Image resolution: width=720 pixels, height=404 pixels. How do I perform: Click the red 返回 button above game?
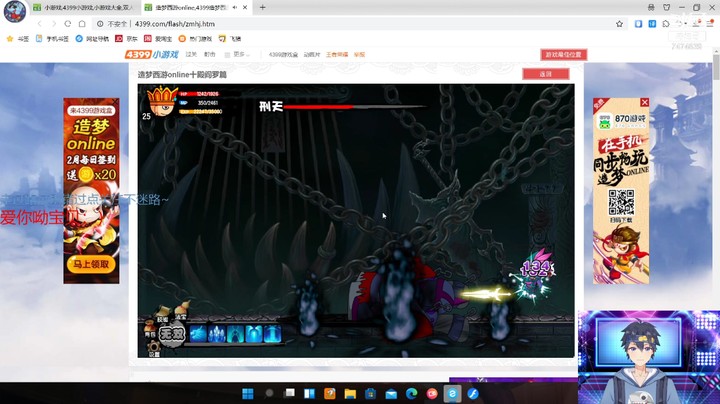tap(546, 73)
